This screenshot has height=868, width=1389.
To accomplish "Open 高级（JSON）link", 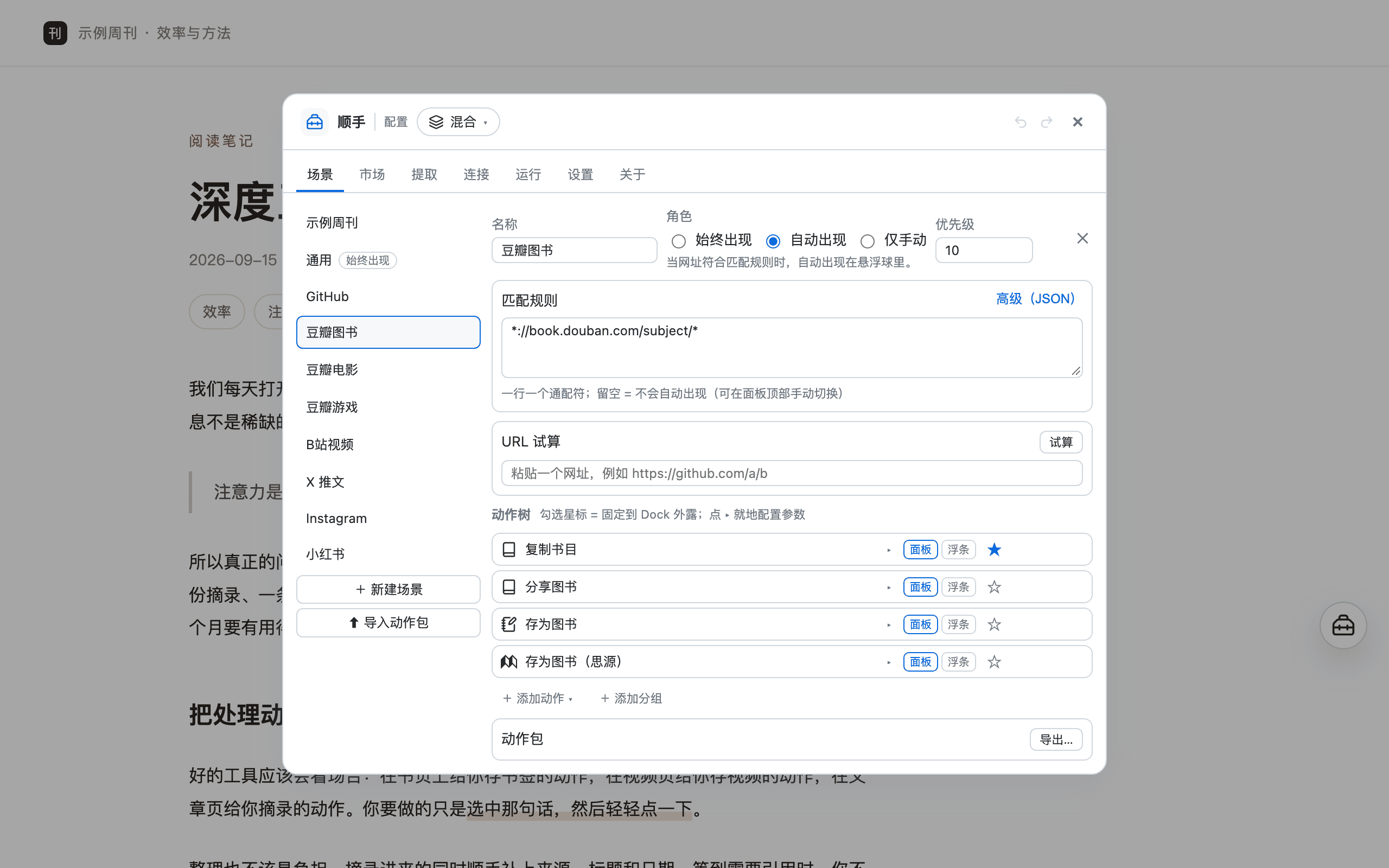I will coord(1035,299).
